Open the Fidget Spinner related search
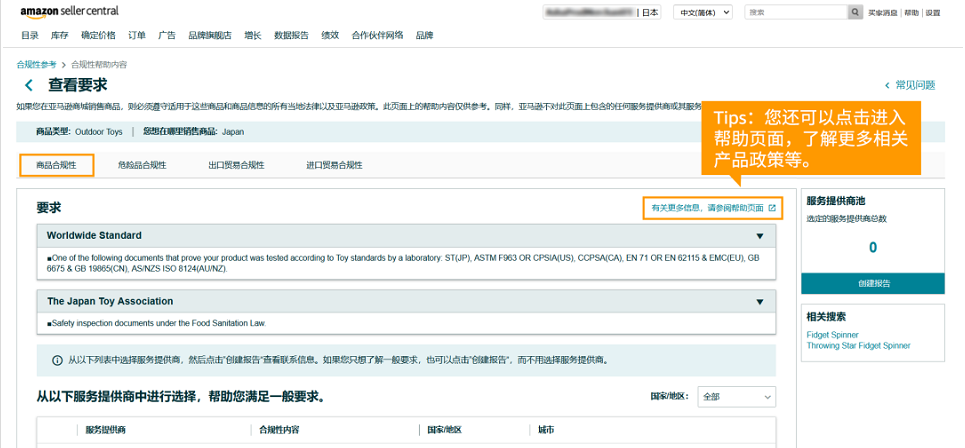The image size is (965, 448). [833, 335]
